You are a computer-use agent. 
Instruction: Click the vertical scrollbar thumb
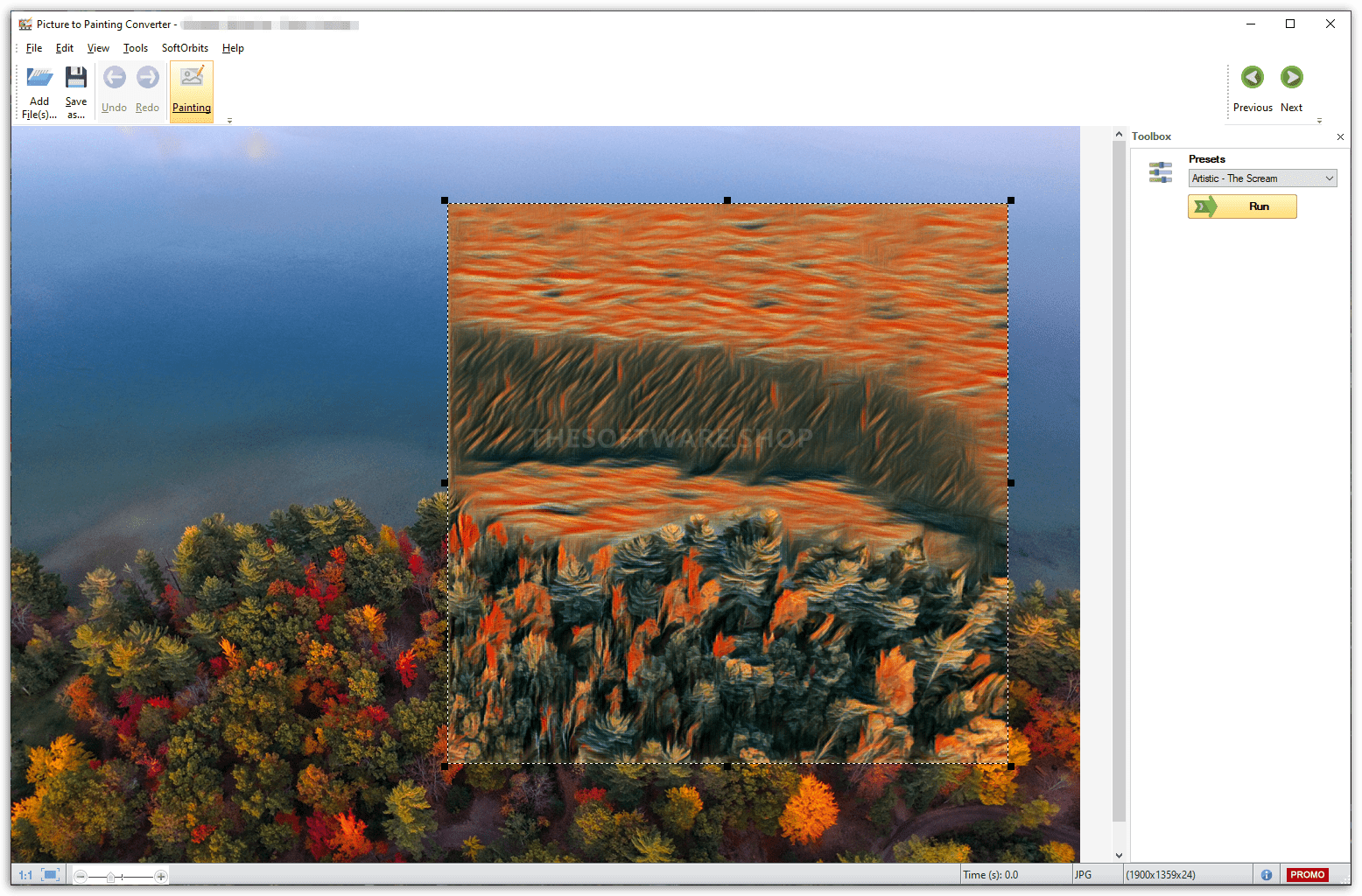click(x=1119, y=481)
